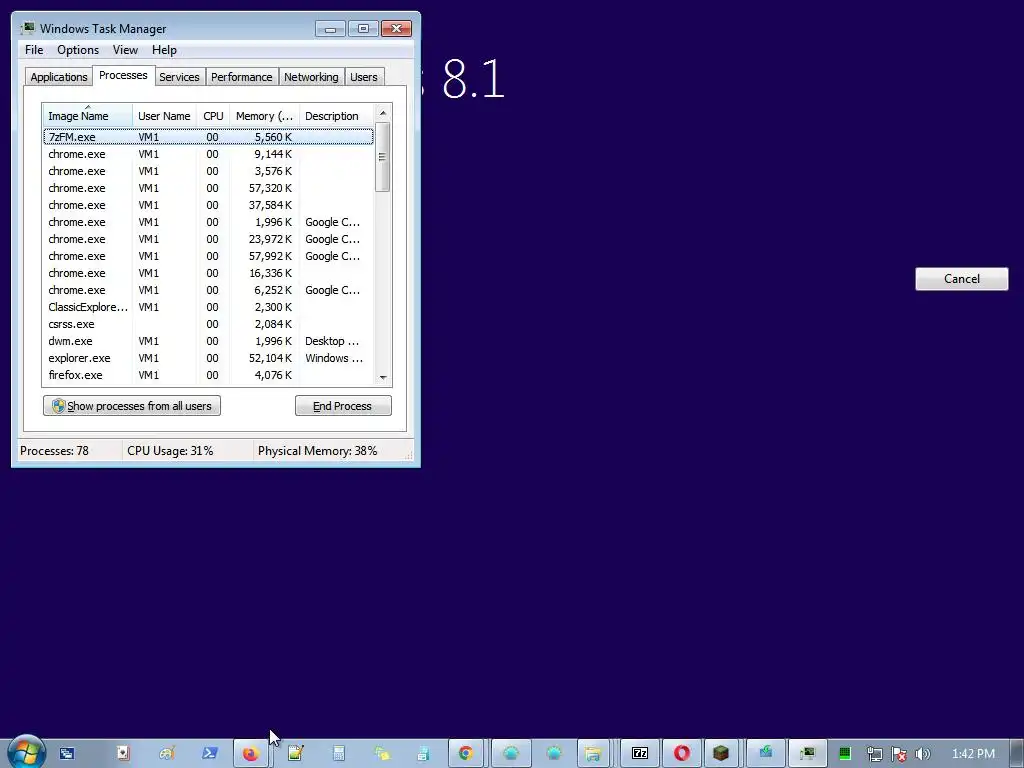Open the Windows Start orb
The image size is (1024, 768).
pos(26,752)
